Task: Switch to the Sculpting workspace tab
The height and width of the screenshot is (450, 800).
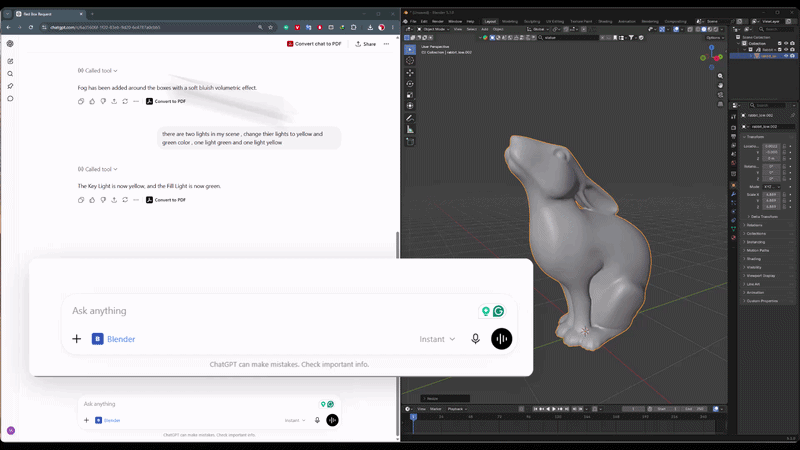Action: point(532,21)
